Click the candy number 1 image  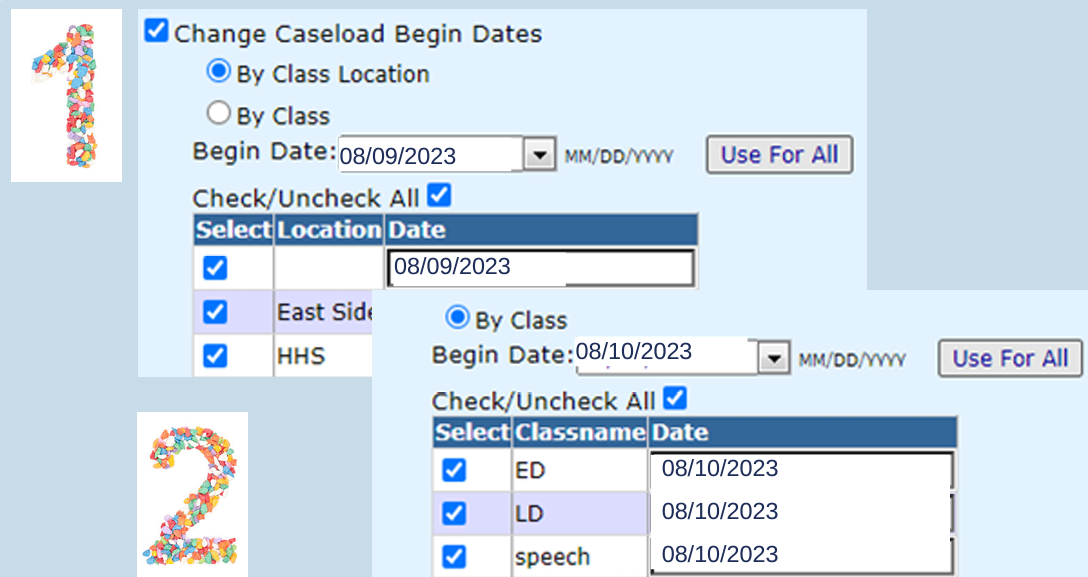66,95
